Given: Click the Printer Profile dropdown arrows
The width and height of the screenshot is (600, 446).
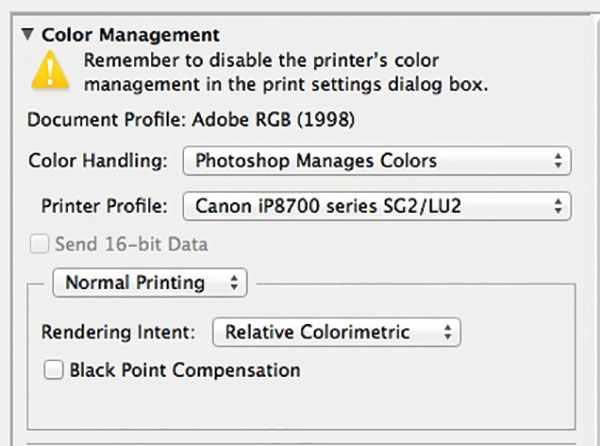Looking at the screenshot, I should (x=558, y=206).
